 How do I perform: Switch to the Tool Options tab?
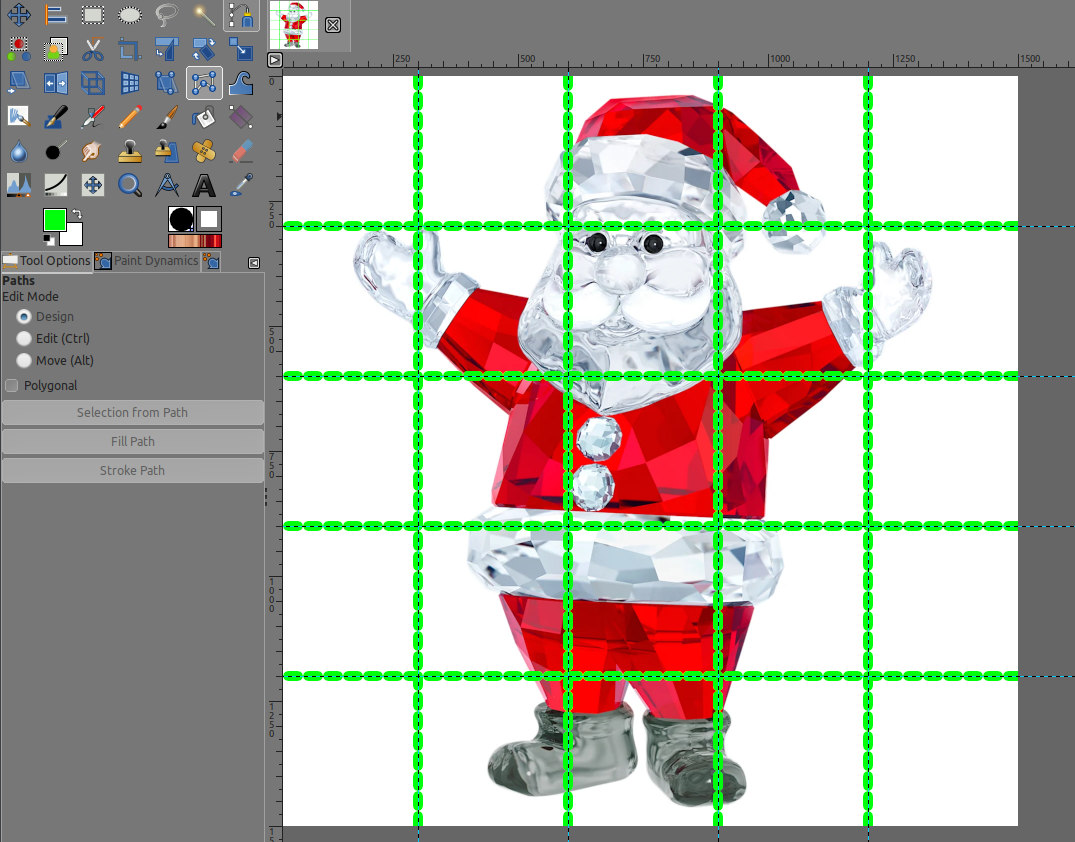click(47, 261)
